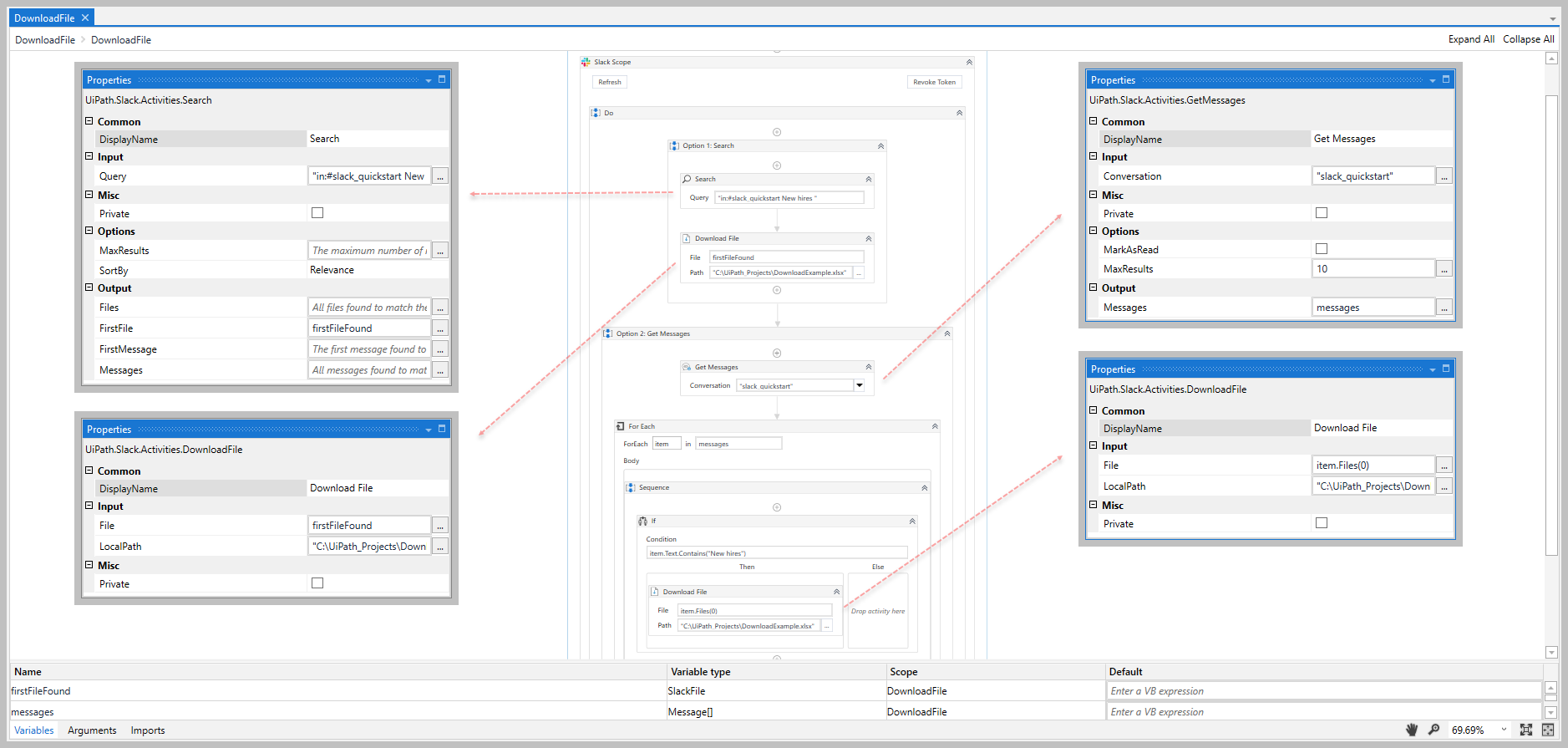The width and height of the screenshot is (1568, 748).
Task: Click add-activity plus above Option 1: Search
Action: [777, 132]
